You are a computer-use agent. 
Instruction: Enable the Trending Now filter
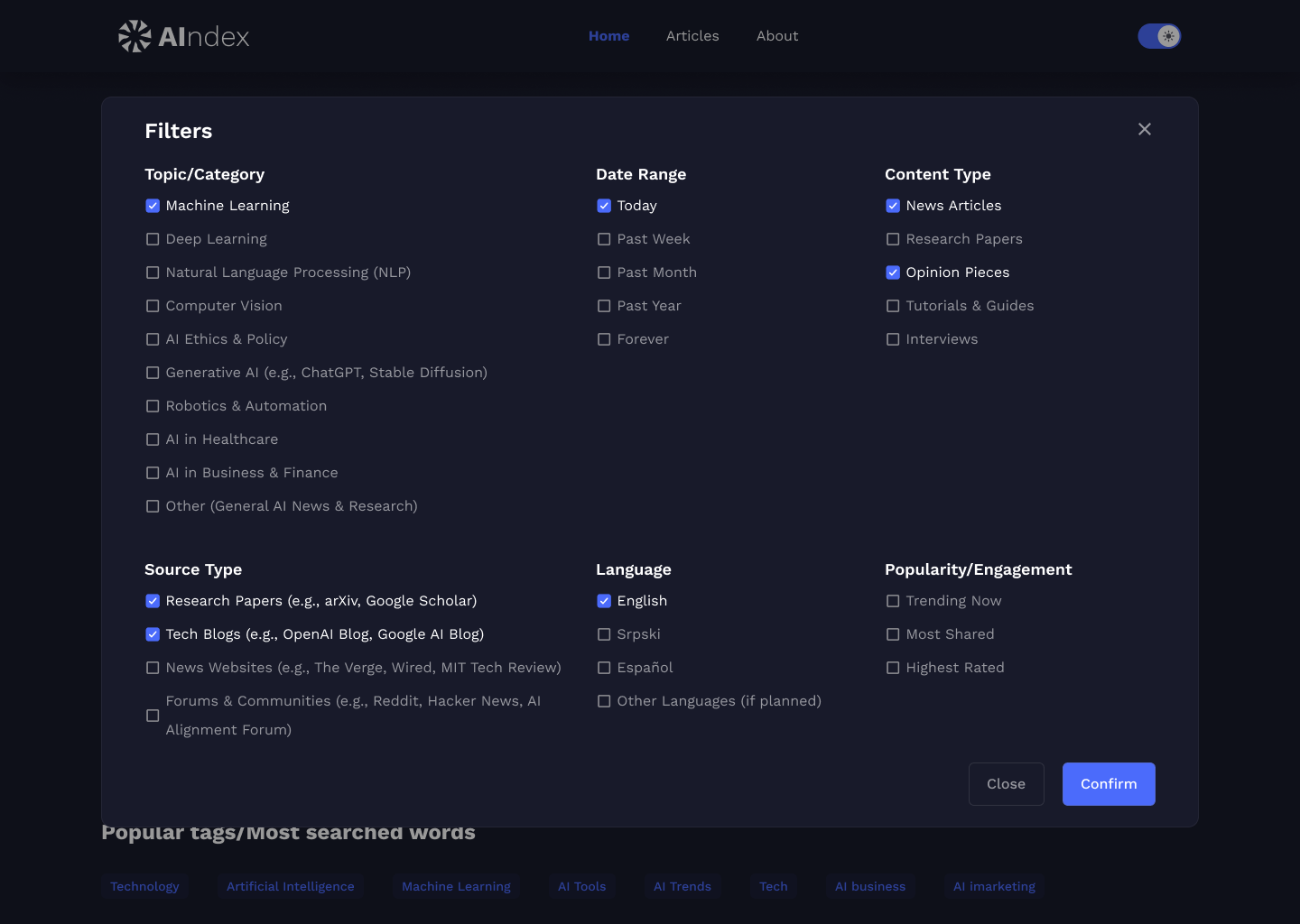click(x=893, y=601)
